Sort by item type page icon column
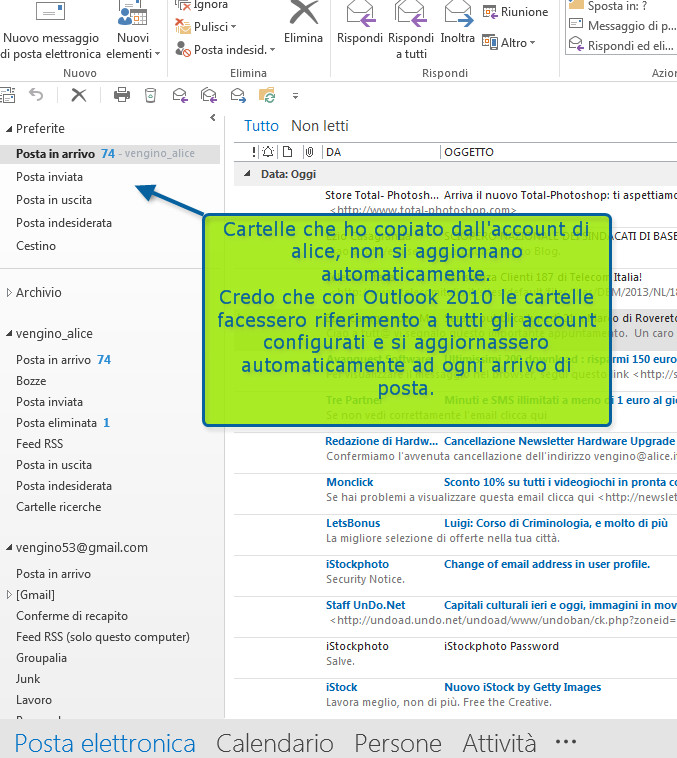 287,152
